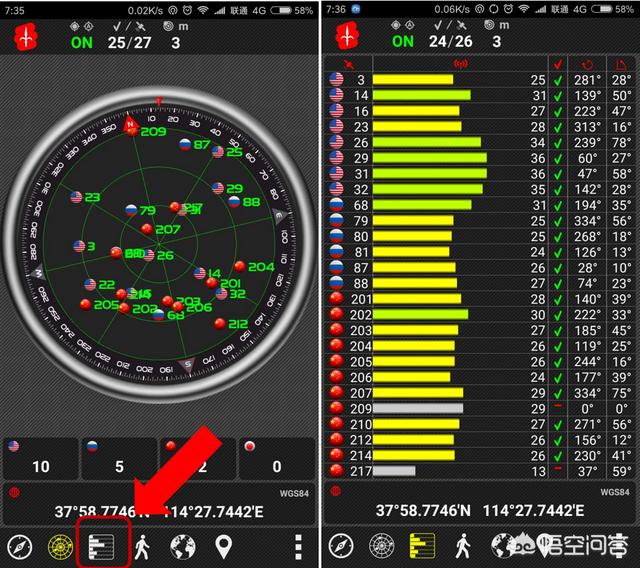Select the satellite 87 row in the list
Screen dimensions: 640x568
(x=481, y=268)
